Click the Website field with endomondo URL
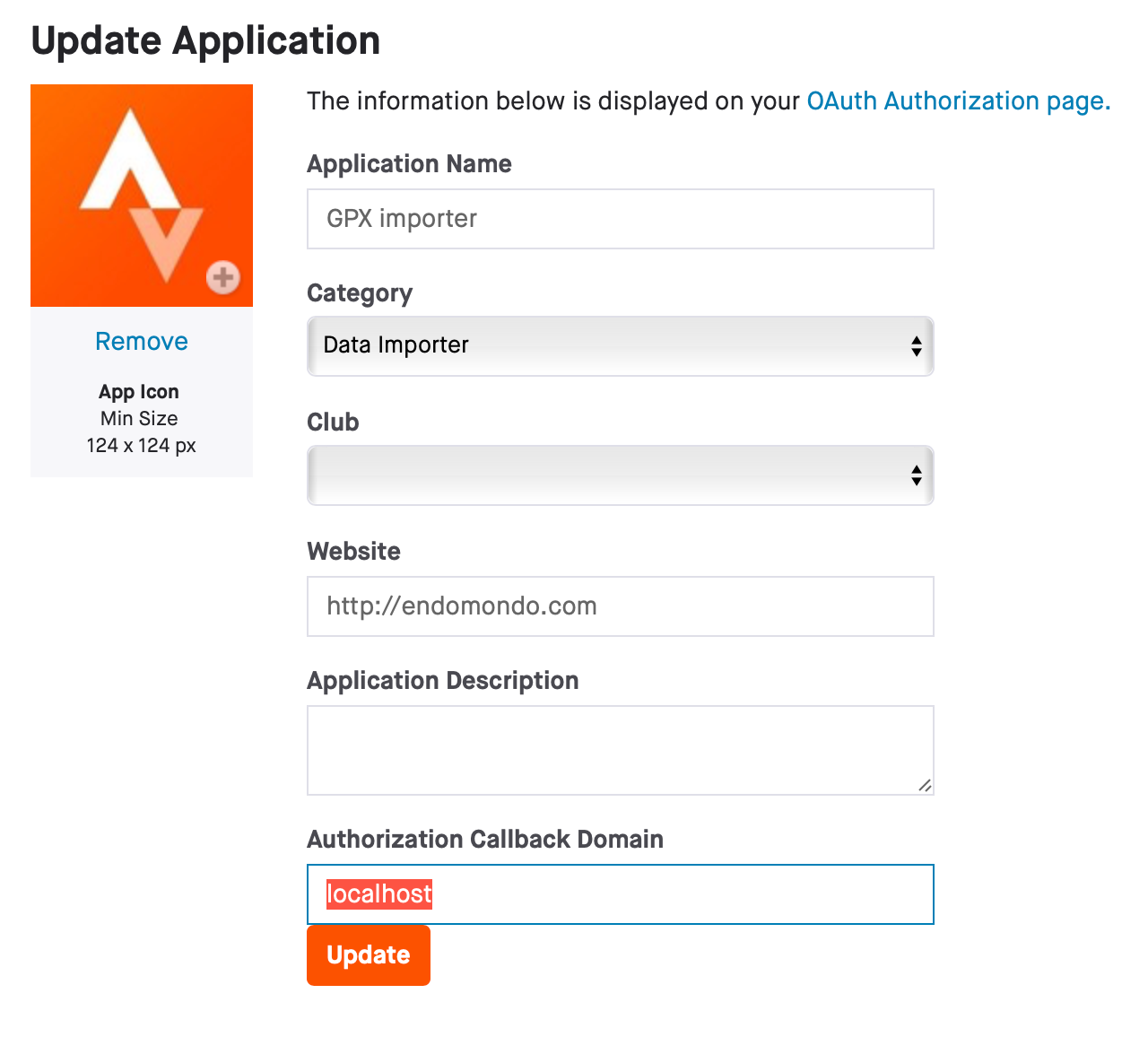 coord(621,606)
